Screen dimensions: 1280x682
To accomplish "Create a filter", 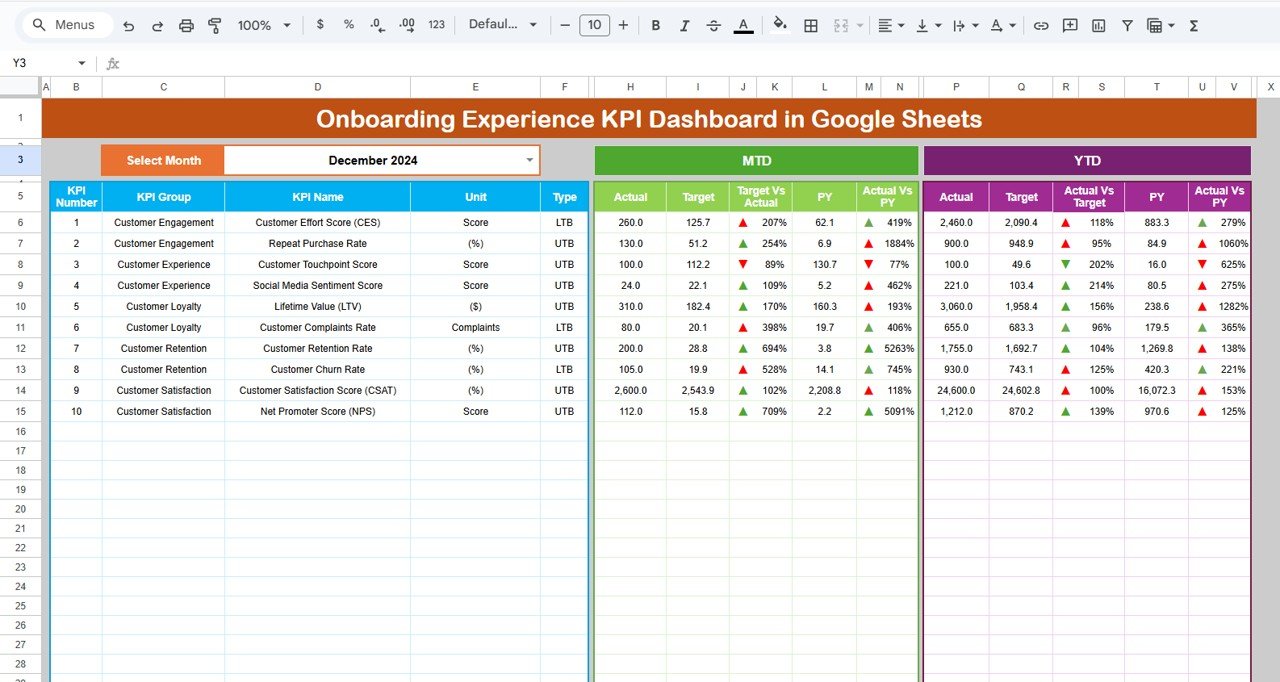I will click(x=1127, y=25).
